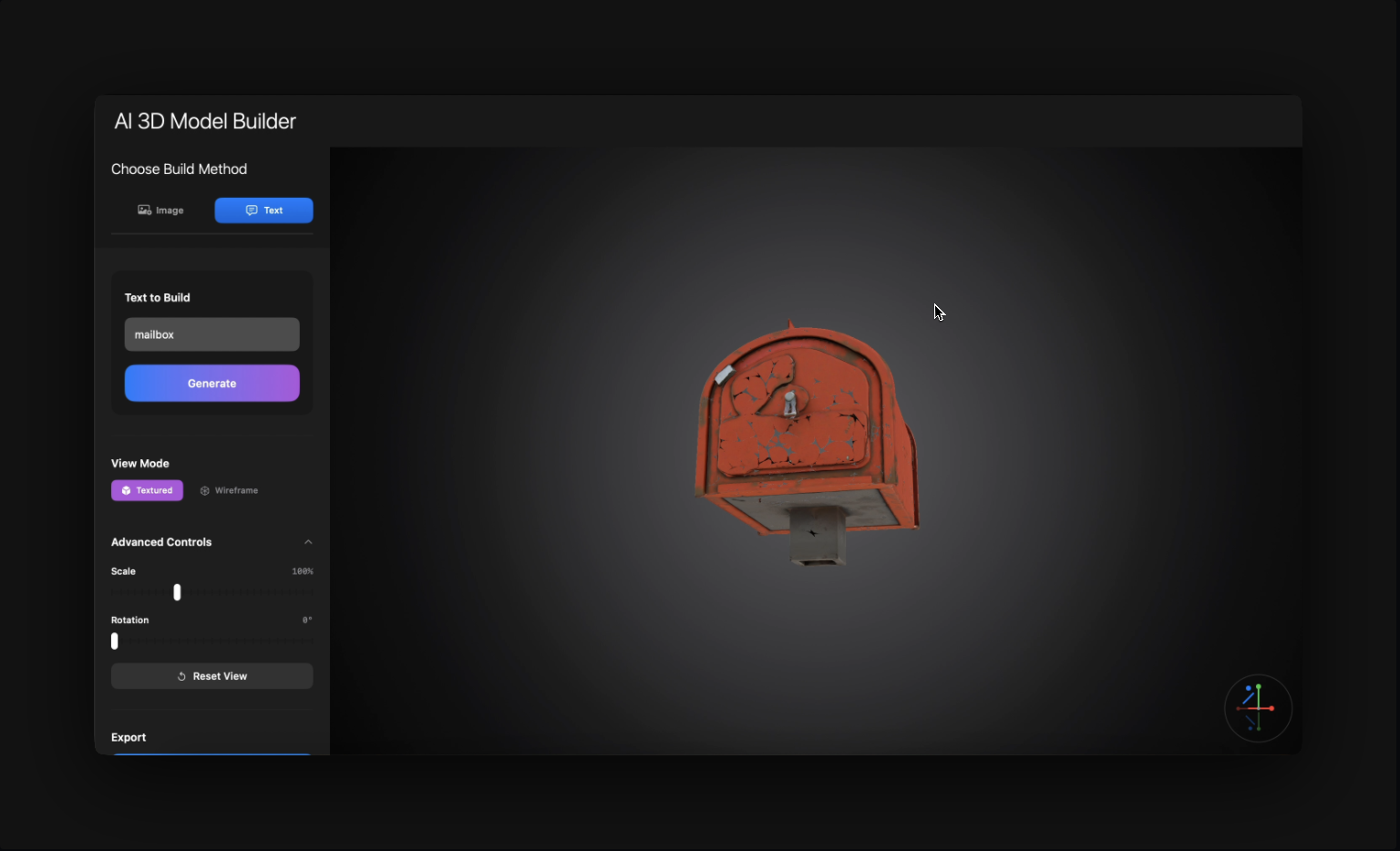
Task: Click the bright red X-axis gizmo handle
Action: pyautogui.click(x=1271, y=708)
